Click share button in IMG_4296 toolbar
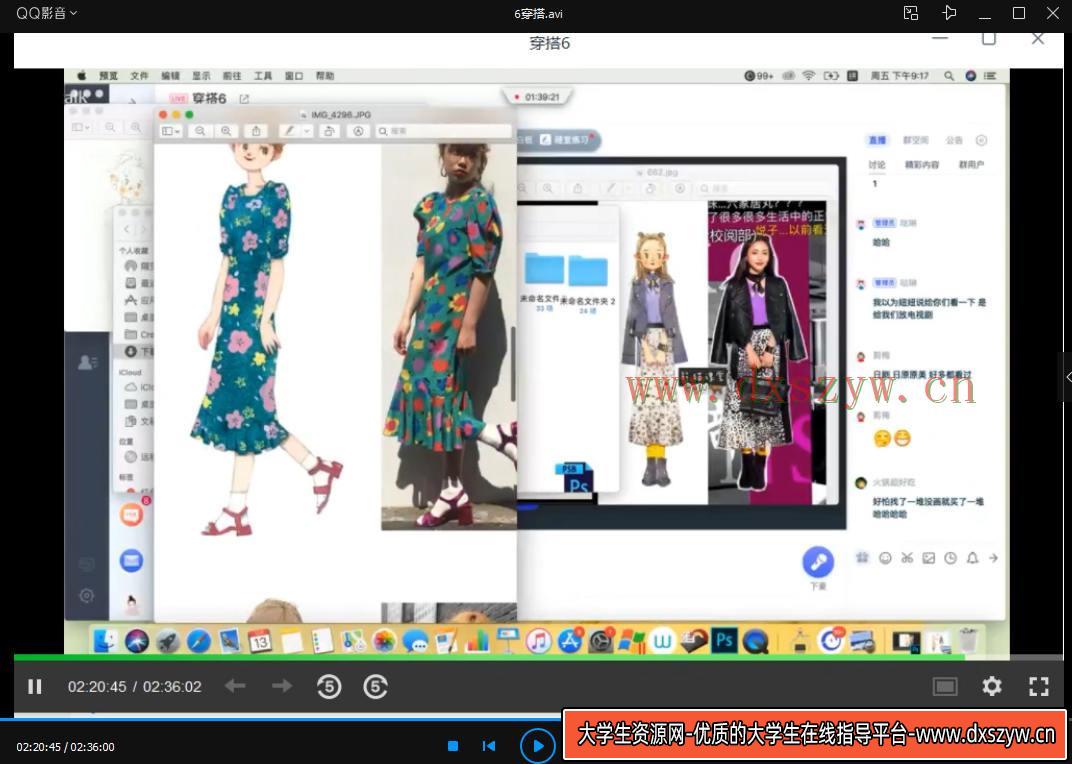Screen dimensions: 1072x764 (x=256, y=131)
